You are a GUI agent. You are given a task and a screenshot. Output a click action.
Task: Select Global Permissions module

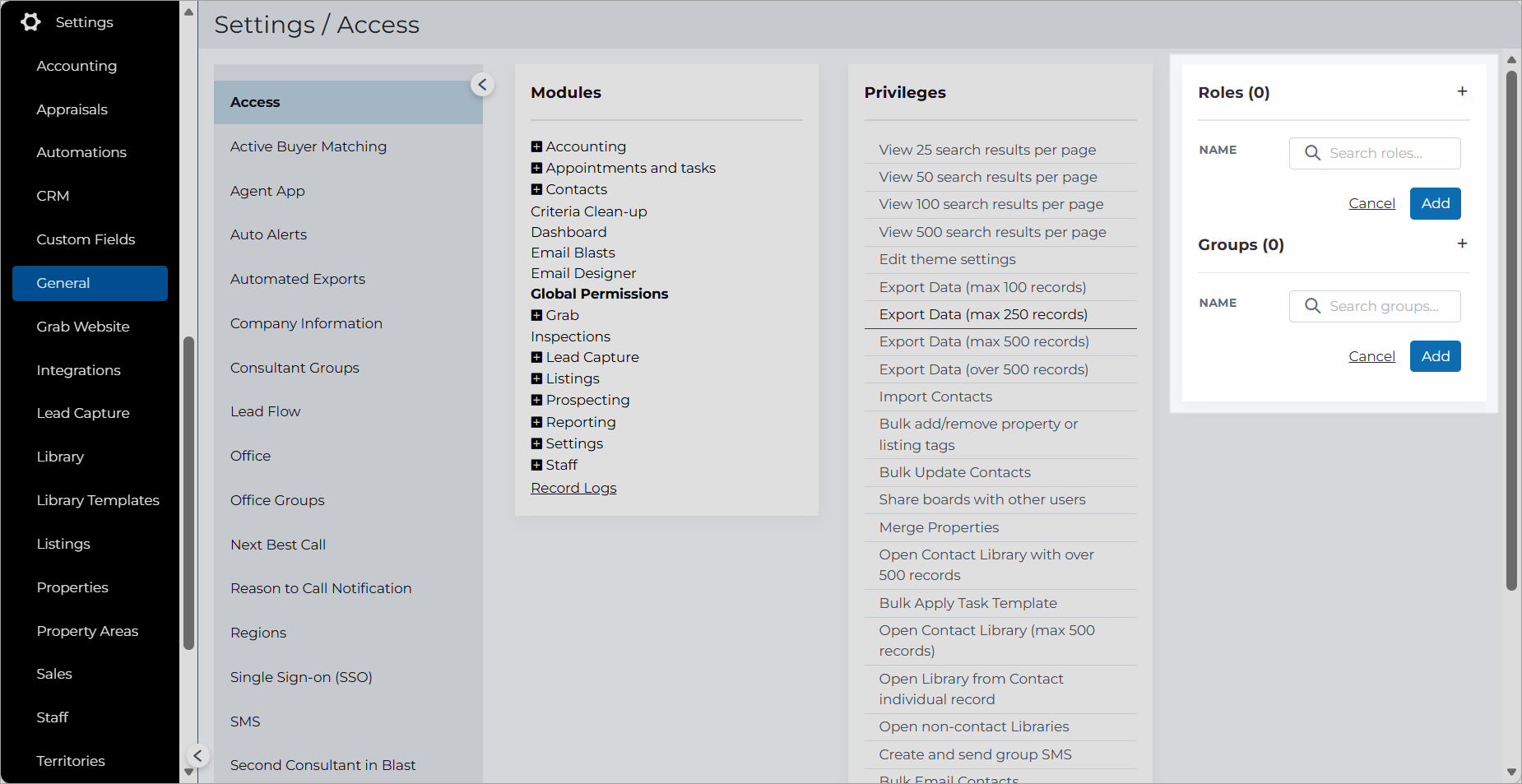click(599, 294)
